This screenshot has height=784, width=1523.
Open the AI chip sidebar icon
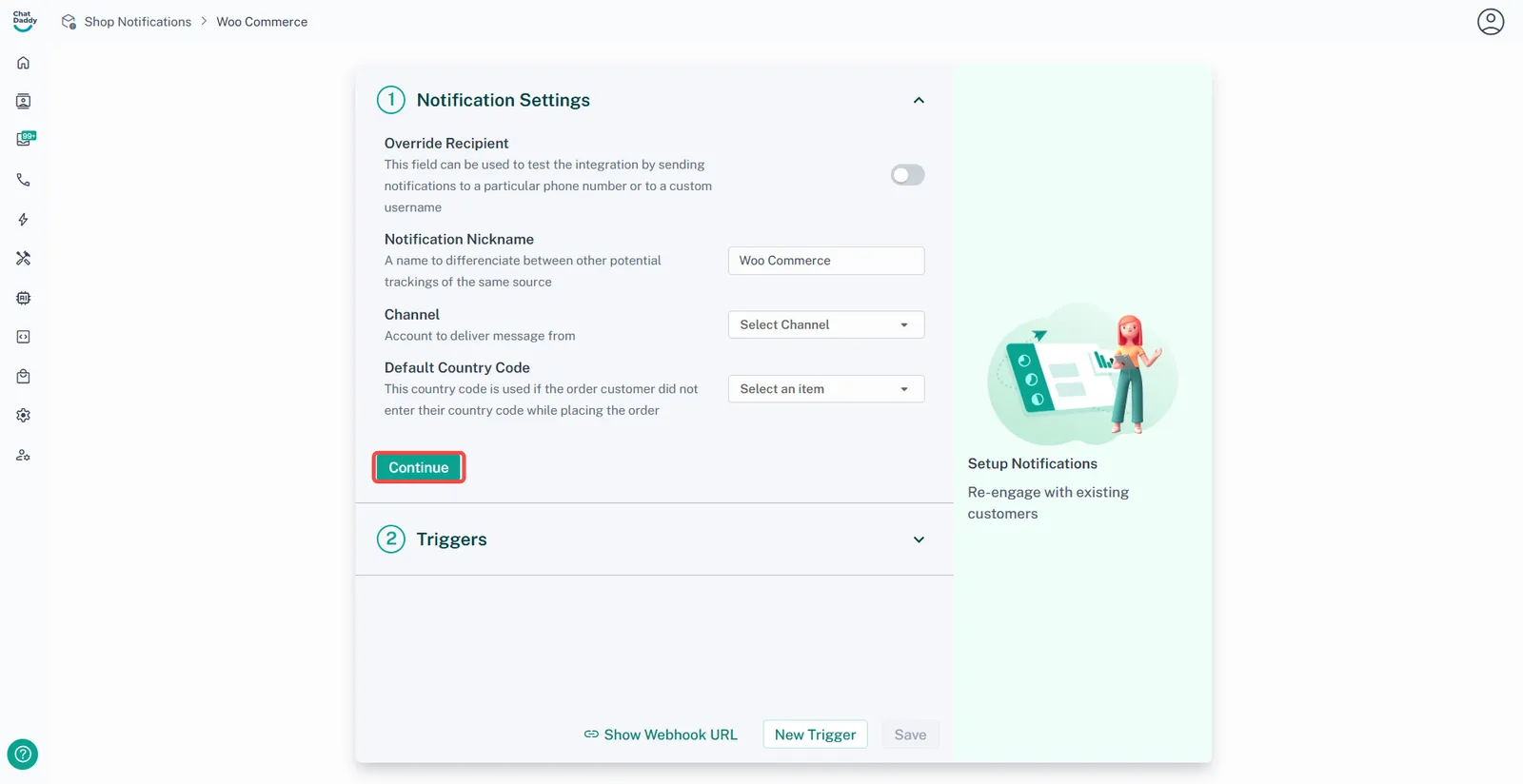pyautogui.click(x=24, y=298)
